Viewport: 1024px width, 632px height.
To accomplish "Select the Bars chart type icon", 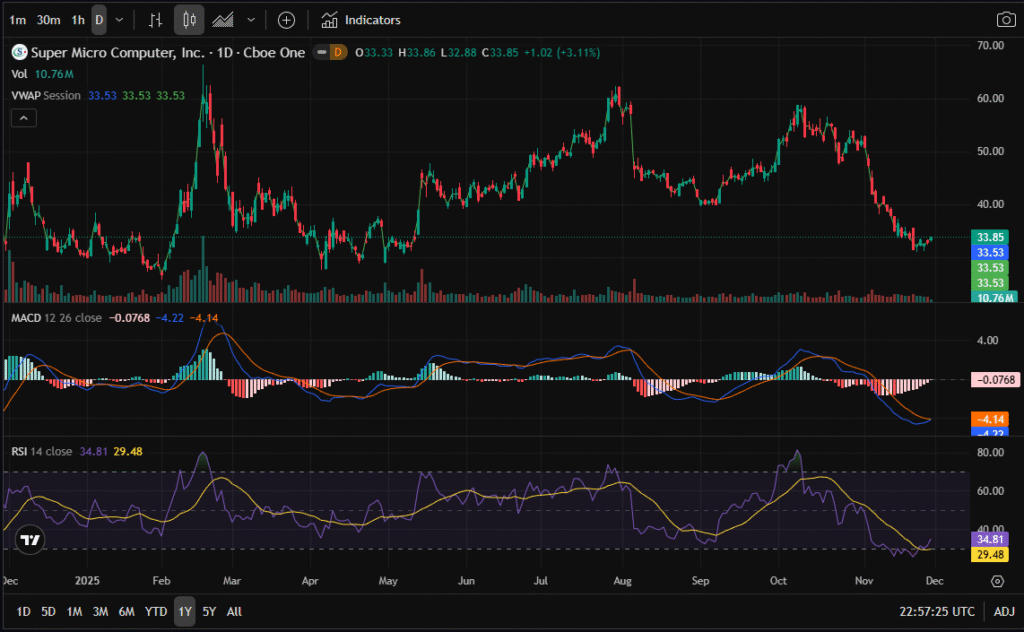I will [x=155, y=20].
